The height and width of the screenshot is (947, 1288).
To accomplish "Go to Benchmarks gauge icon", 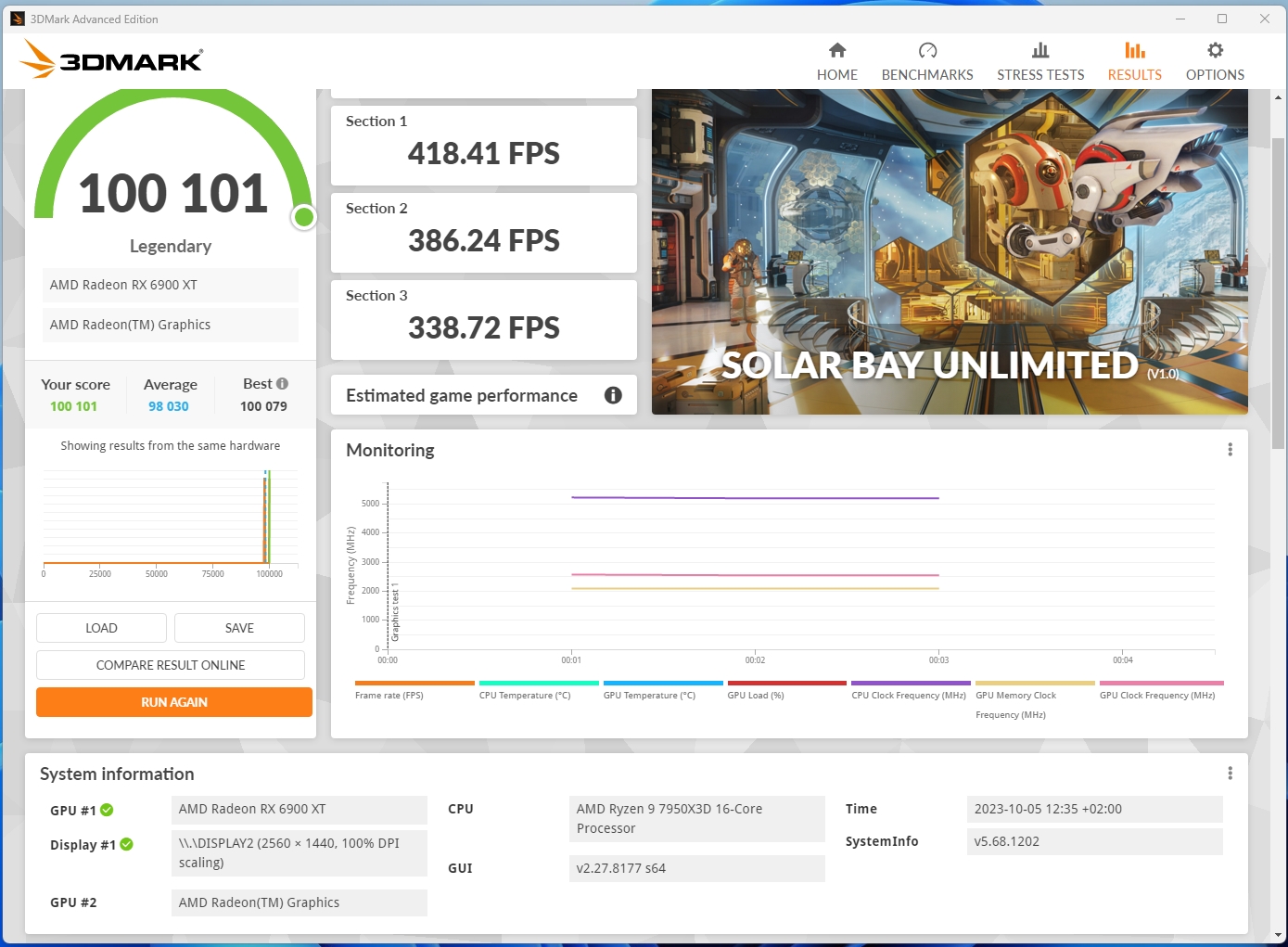I will 927,50.
